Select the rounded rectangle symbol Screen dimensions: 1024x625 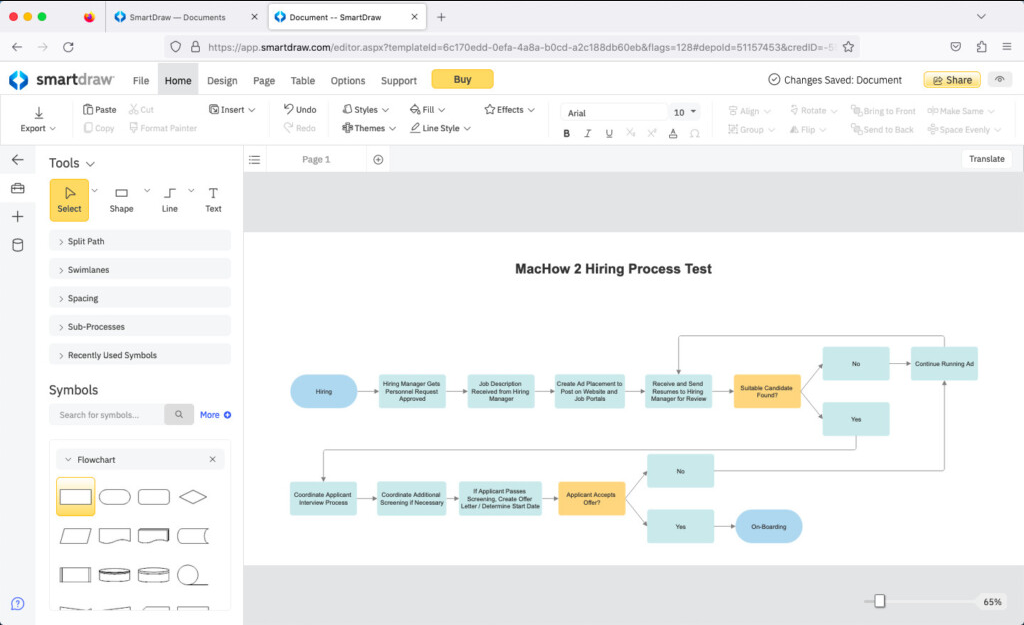point(154,497)
